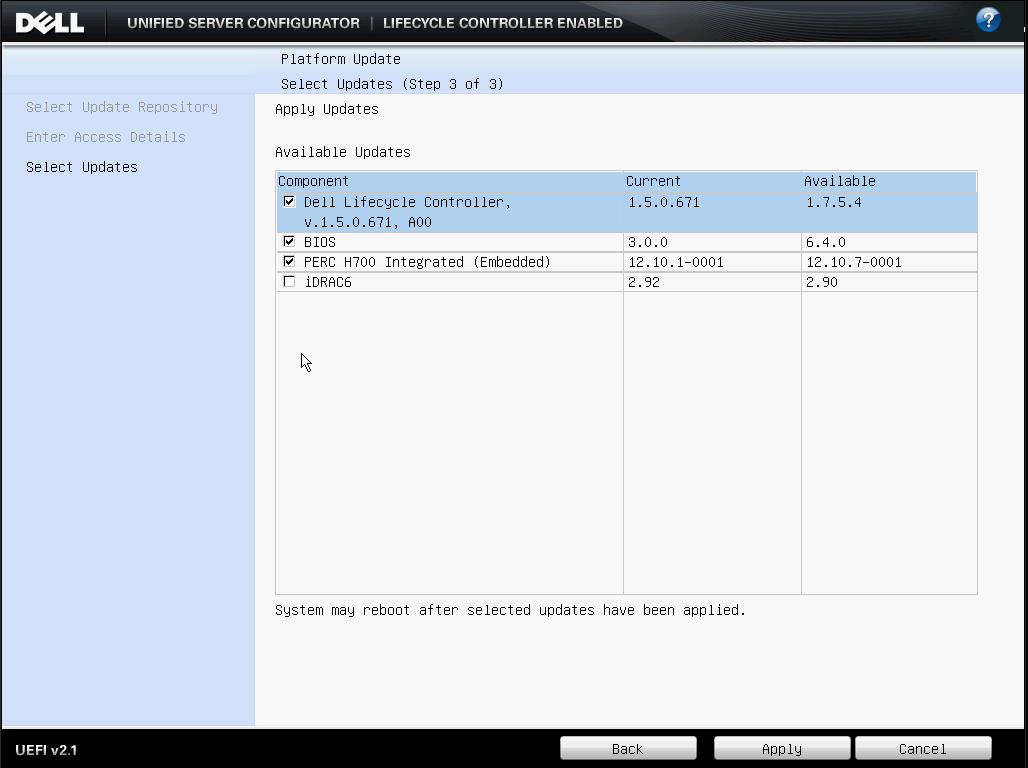Click the Current column header
This screenshot has width=1028, height=768.
coord(712,181)
